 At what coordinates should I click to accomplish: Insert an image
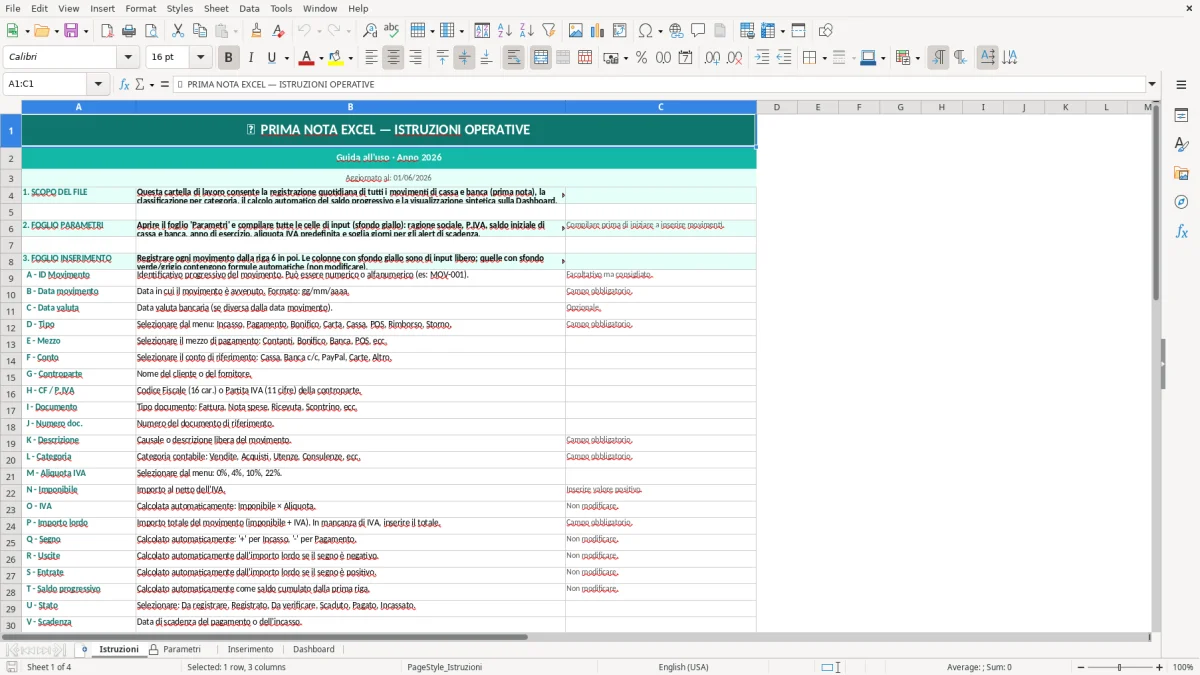[576, 31]
